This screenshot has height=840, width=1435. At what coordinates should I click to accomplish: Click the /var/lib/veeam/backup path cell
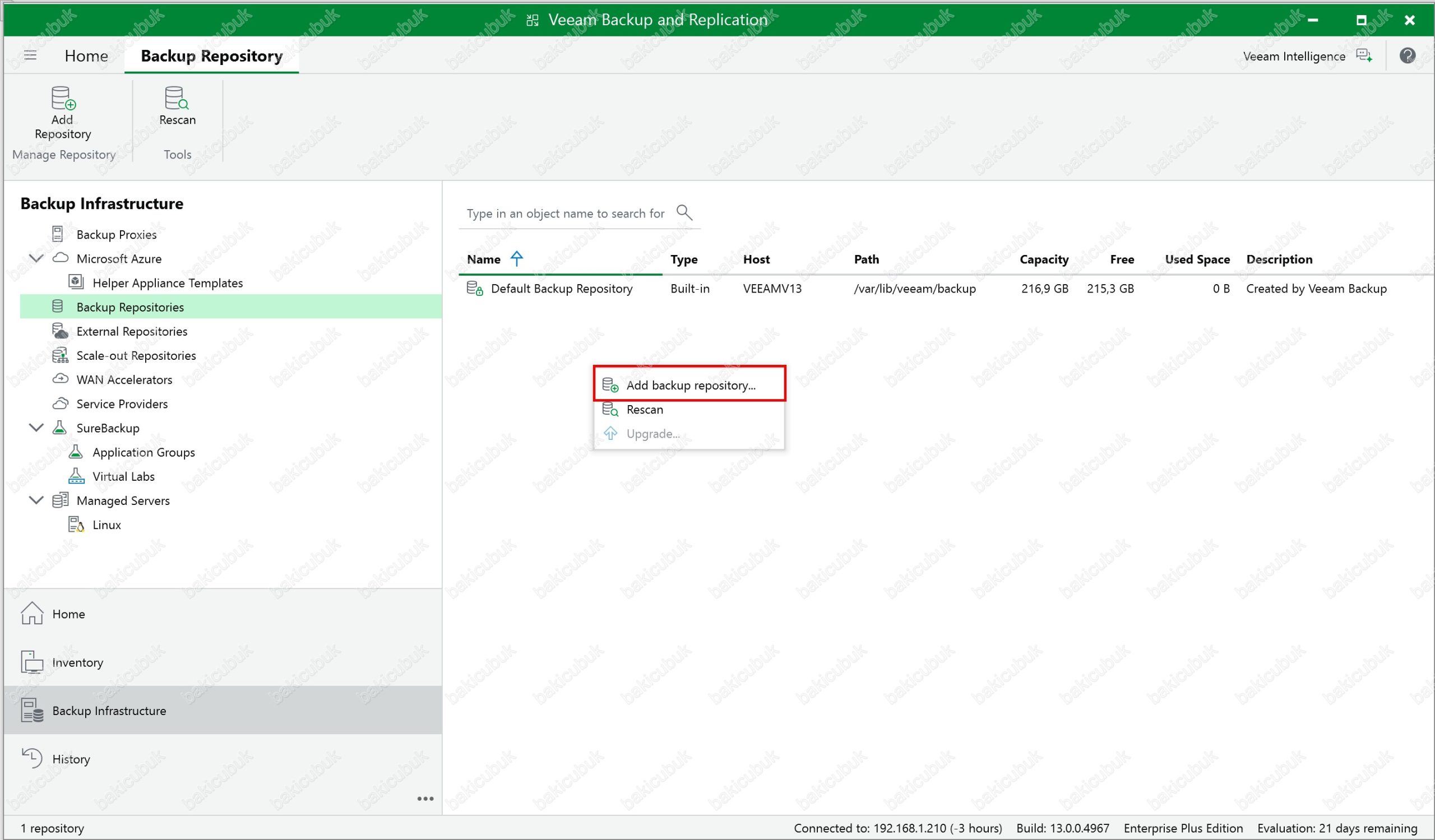[914, 289]
